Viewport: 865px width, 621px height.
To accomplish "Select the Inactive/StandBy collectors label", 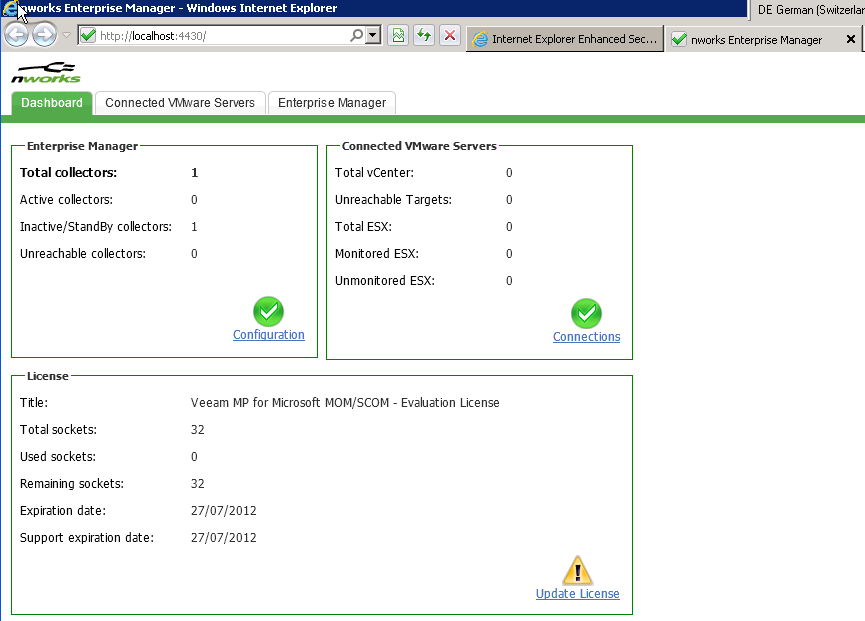I will (96, 227).
